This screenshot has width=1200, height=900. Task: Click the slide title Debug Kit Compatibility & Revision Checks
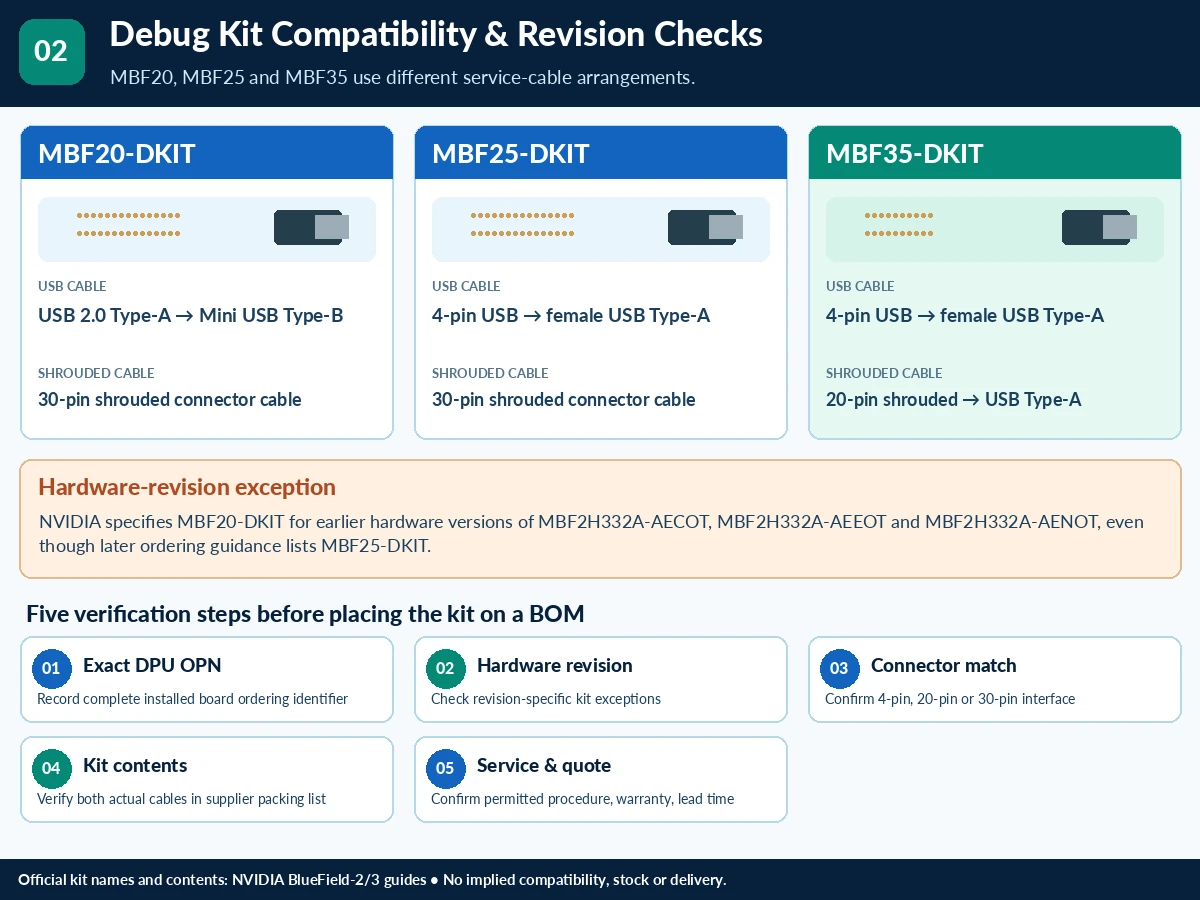(x=436, y=34)
